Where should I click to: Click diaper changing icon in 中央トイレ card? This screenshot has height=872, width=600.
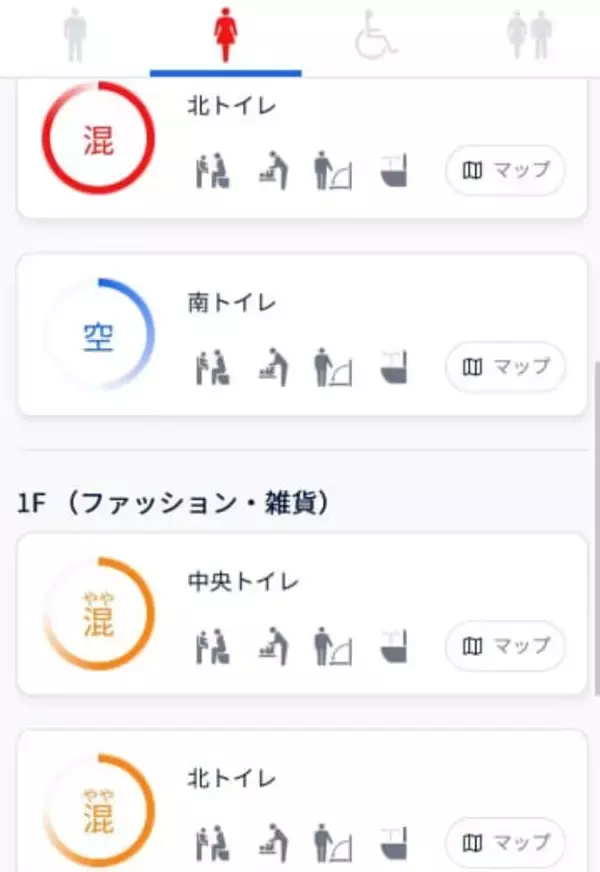271,646
